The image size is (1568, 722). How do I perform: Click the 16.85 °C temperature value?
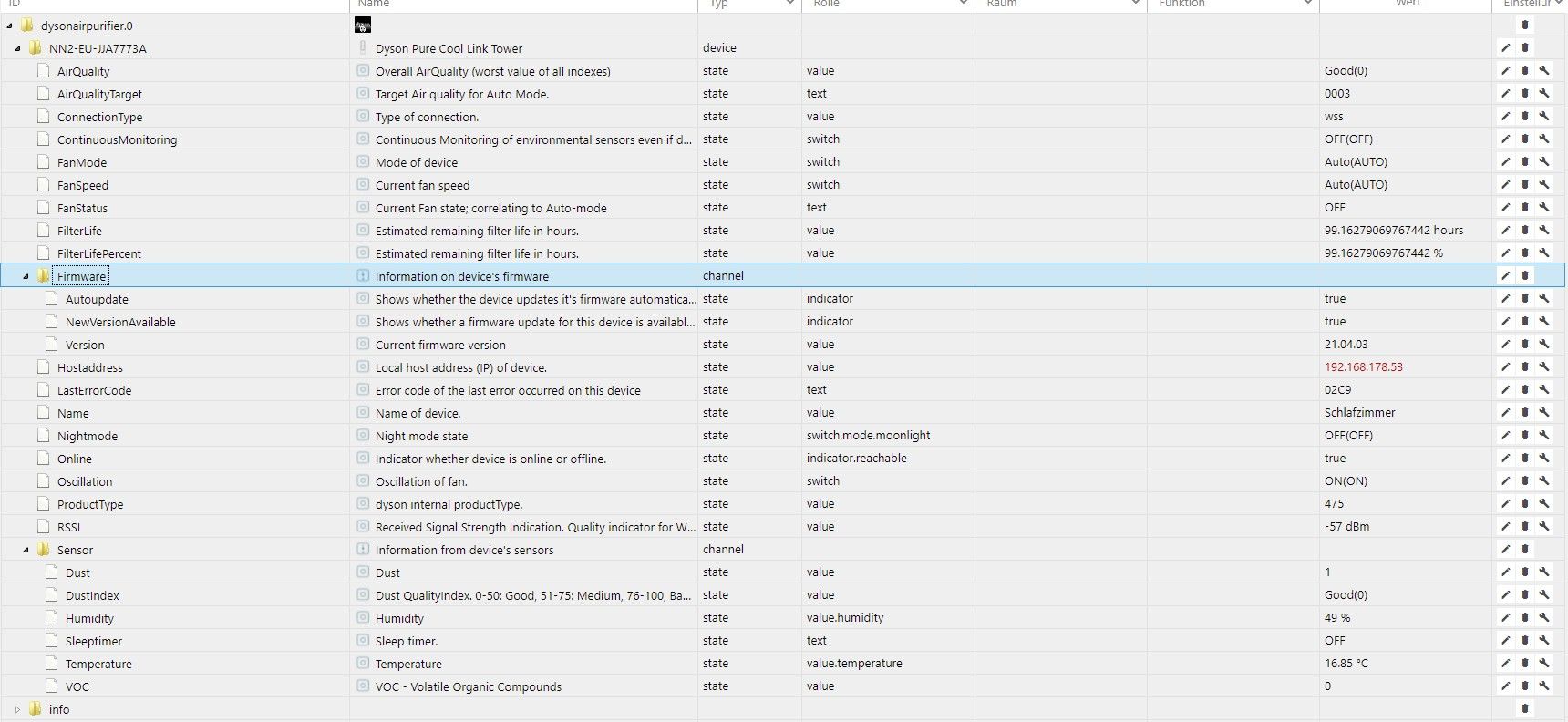point(1346,664)
